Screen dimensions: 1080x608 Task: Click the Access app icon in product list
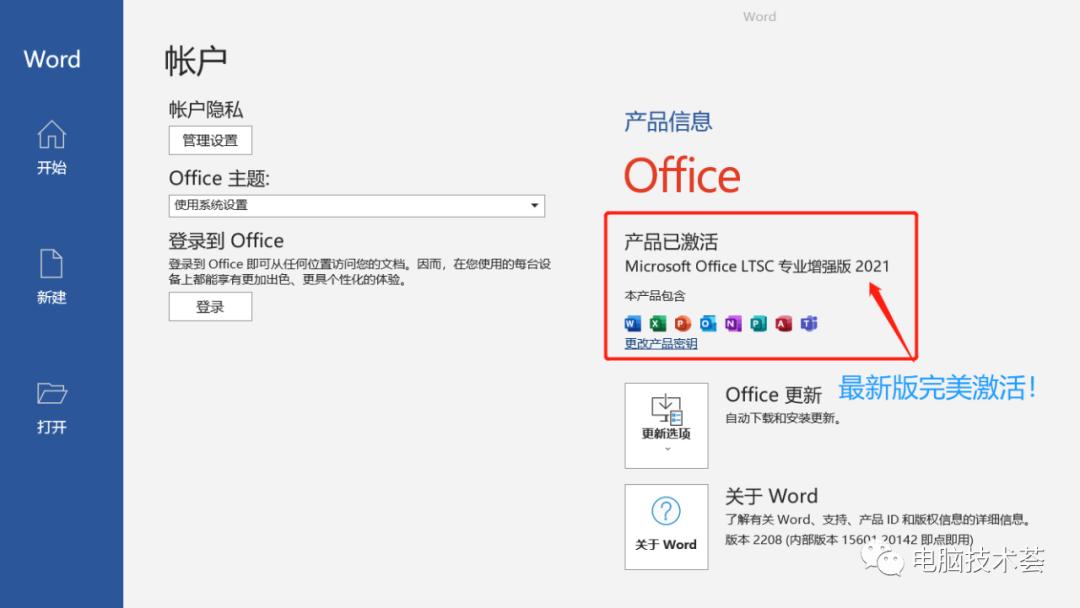click(784, 323)
